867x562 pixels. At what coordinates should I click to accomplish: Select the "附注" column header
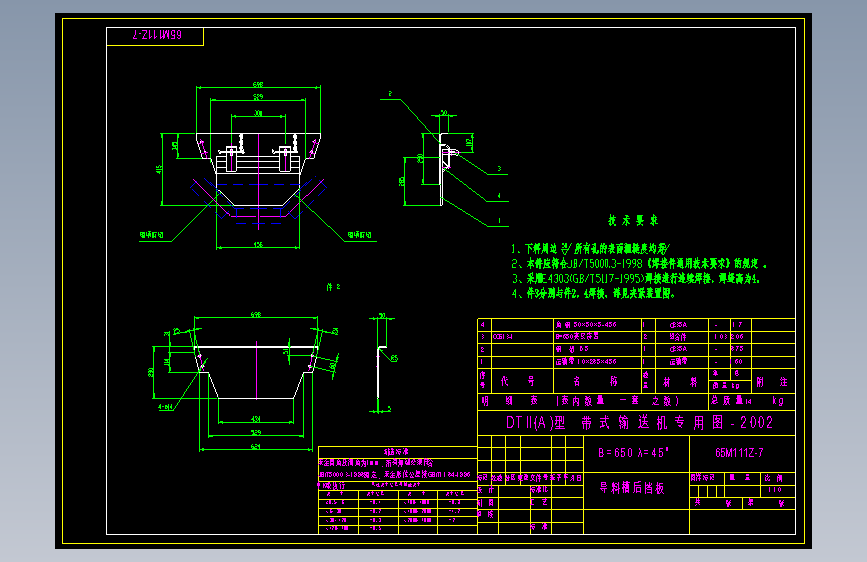(772, 382)
